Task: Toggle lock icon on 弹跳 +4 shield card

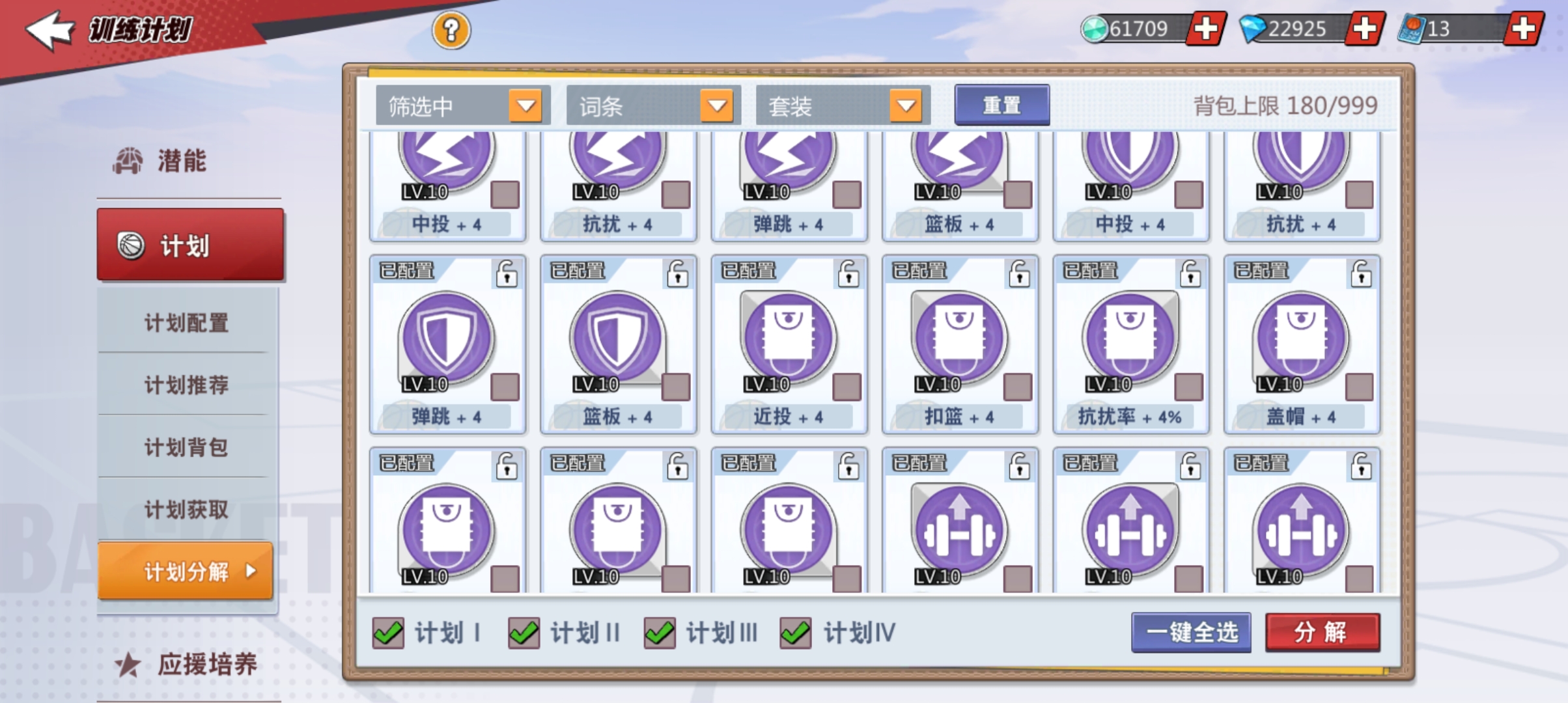Action: point(507,273)
